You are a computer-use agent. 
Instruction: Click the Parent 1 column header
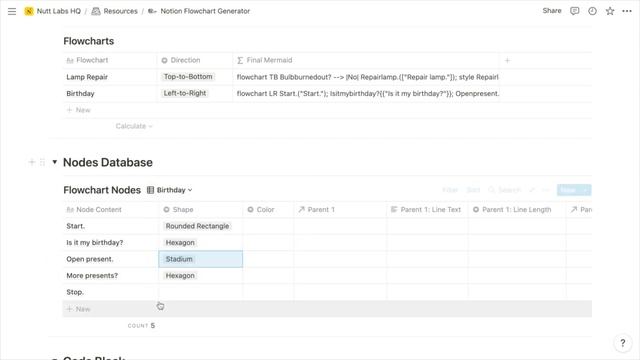point(340,209)
